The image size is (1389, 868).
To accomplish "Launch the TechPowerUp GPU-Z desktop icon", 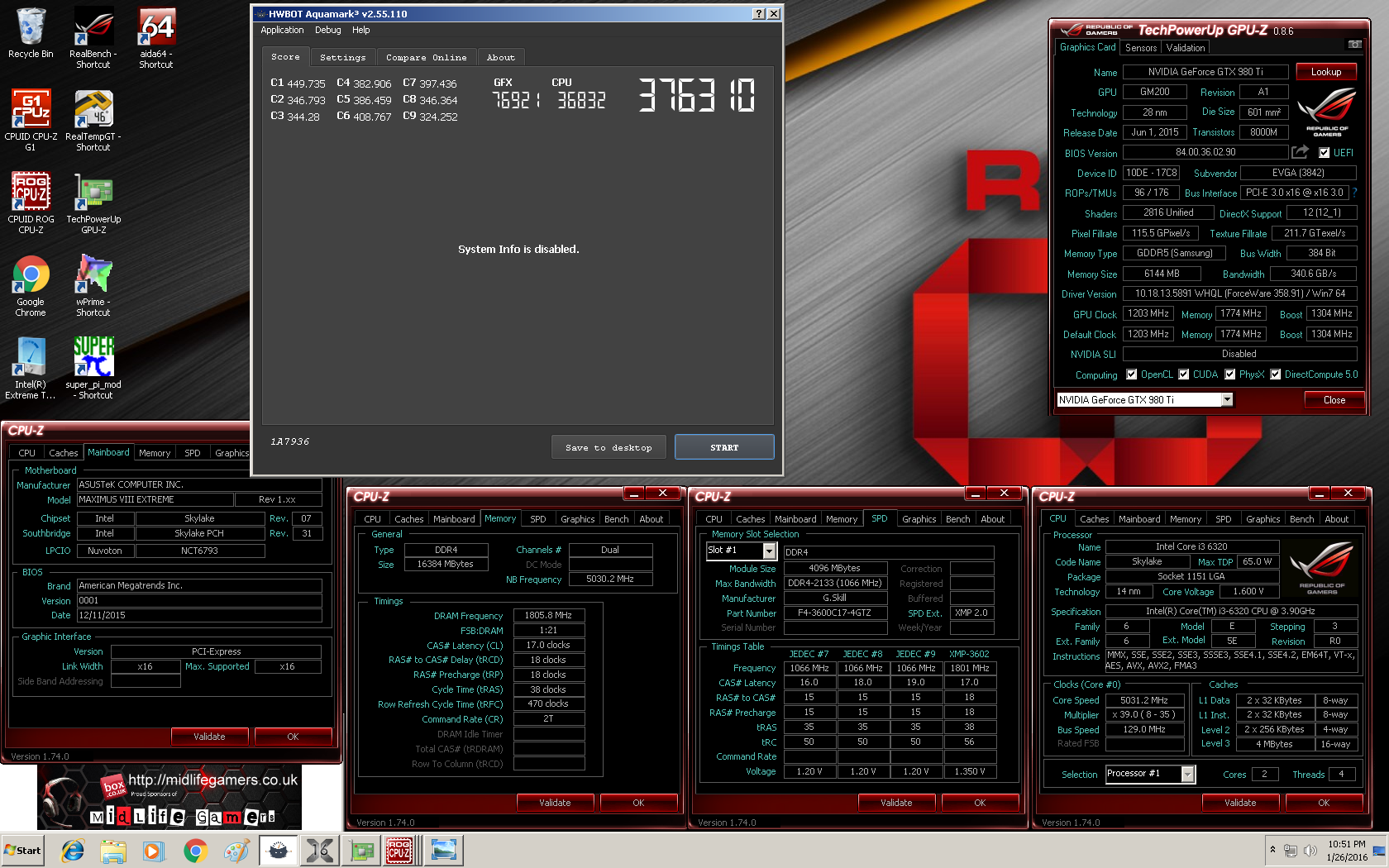I will click(93, 203).
